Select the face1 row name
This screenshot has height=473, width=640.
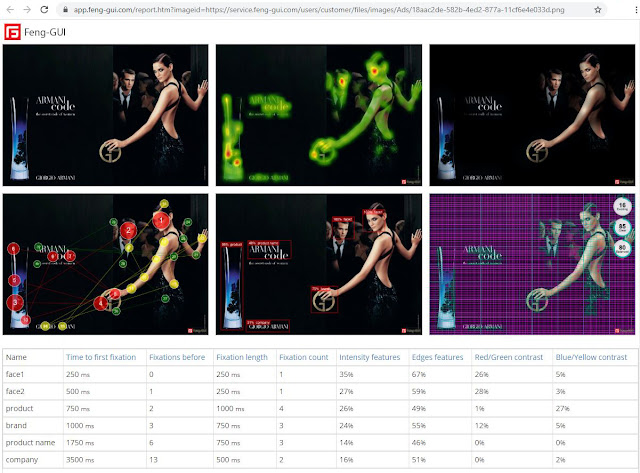tap(15, 374)
